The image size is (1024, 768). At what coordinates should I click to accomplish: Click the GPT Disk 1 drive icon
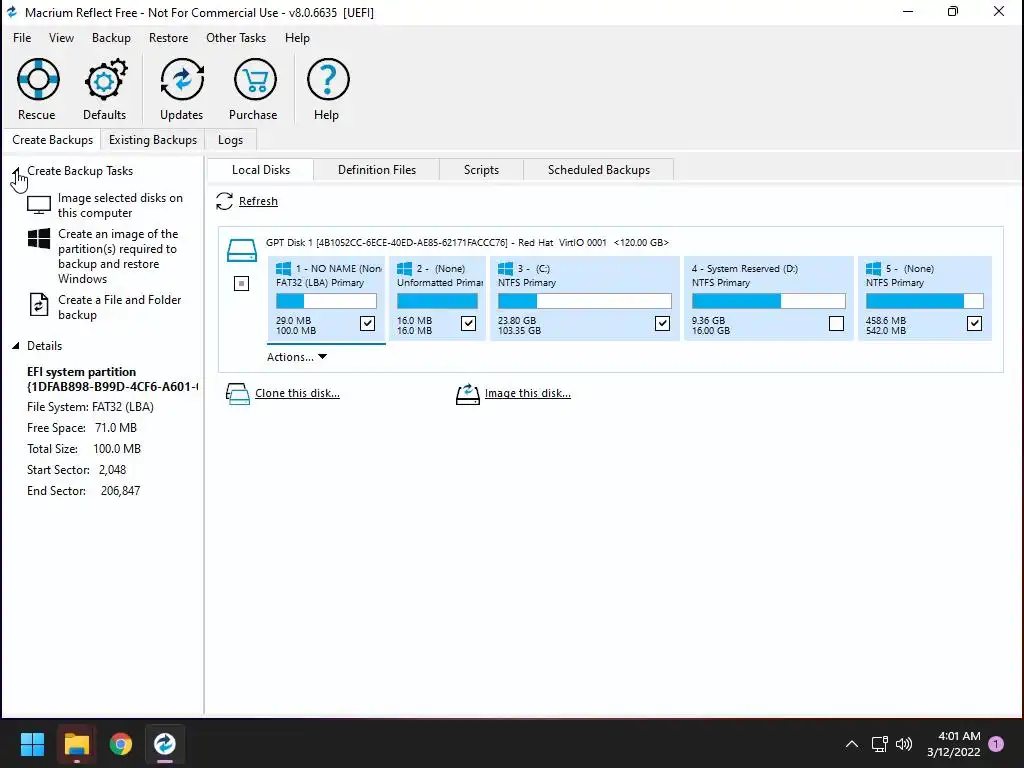click(x=242, y=250)
